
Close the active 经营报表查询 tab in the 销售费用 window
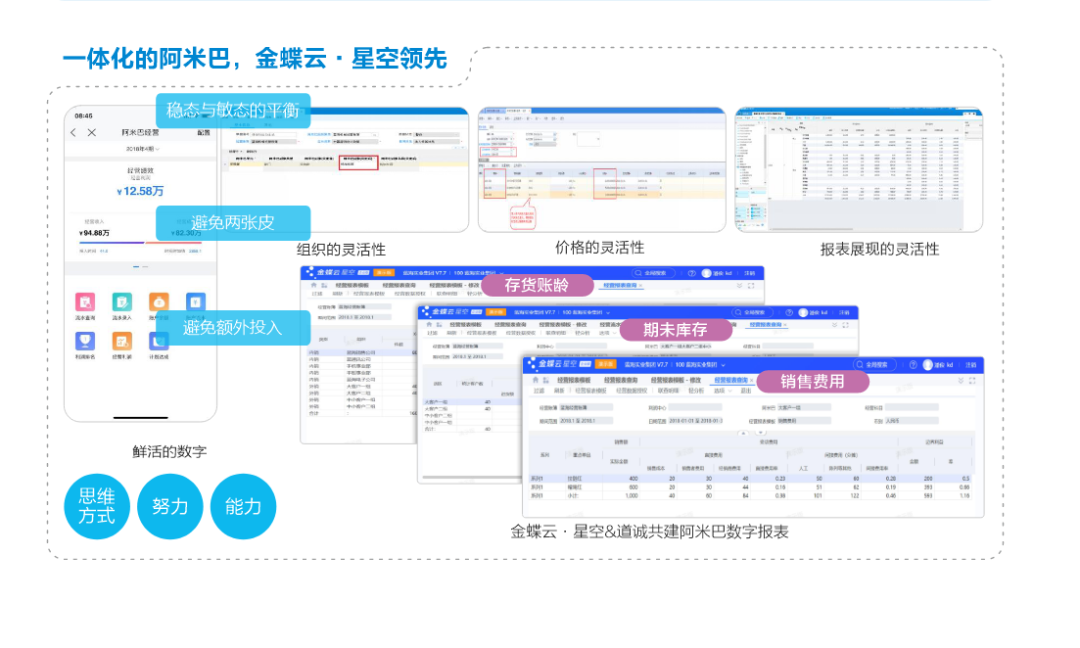751,380
